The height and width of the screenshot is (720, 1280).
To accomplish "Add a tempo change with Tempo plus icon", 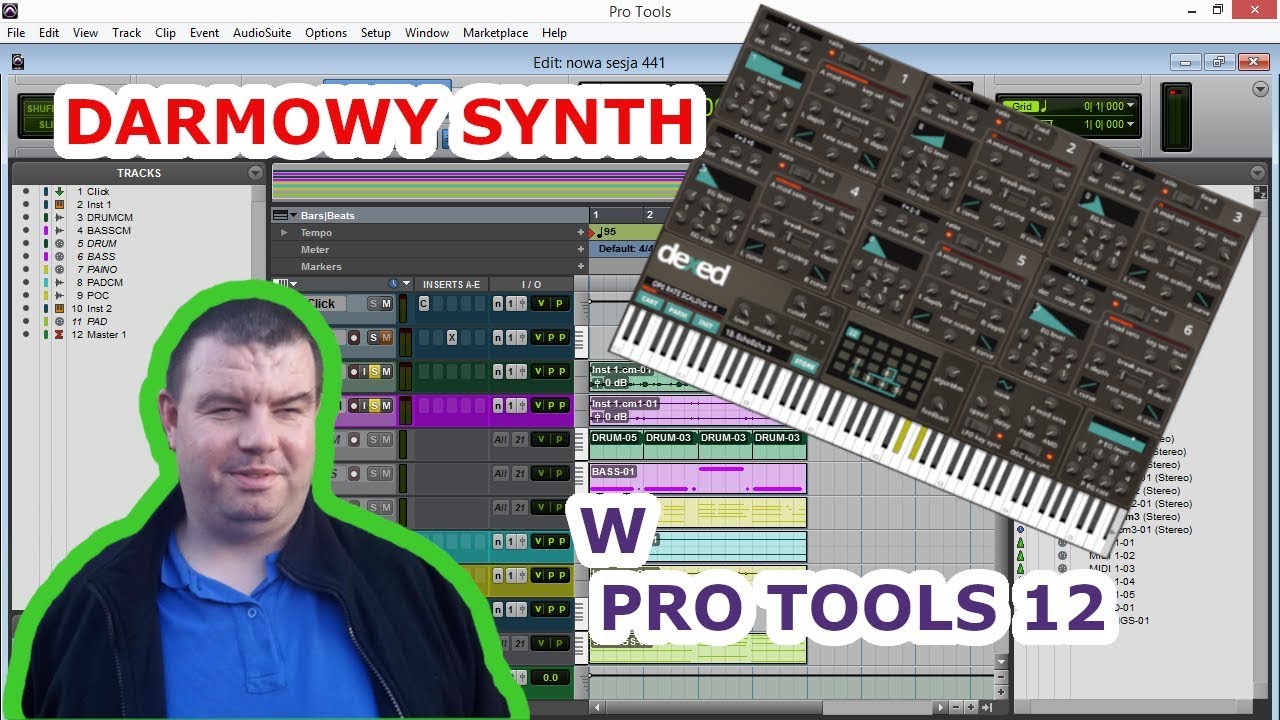I will pos(580,232).
